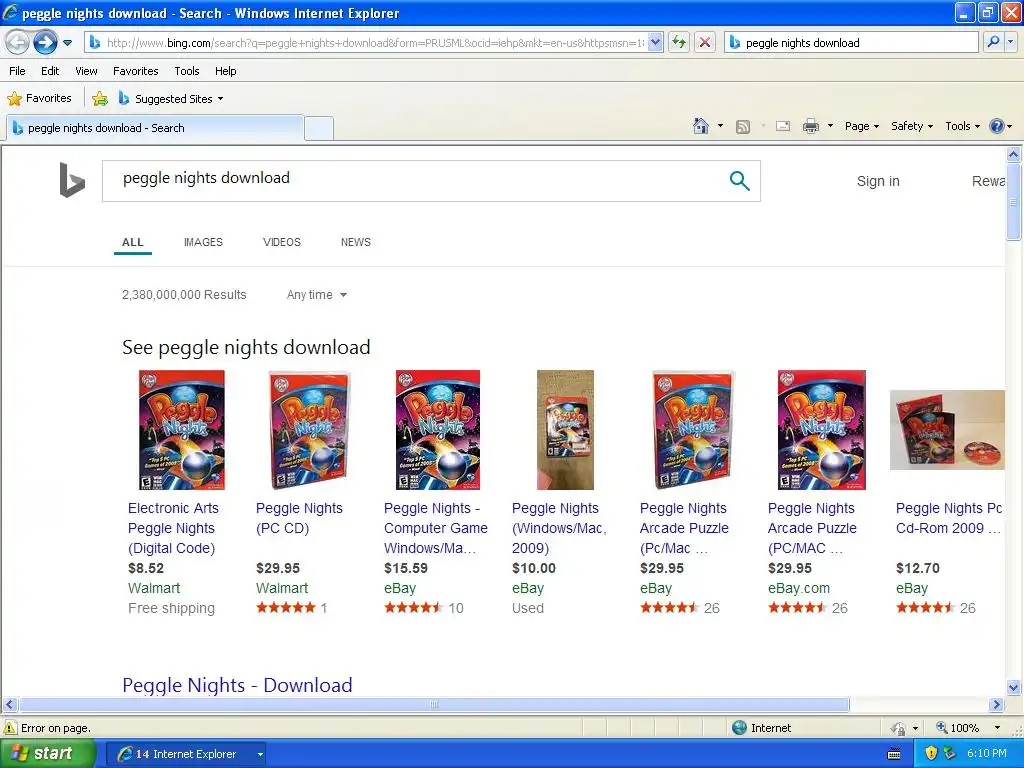This screenshot has height=768, width=1024.
Task: Click the 14 Internet Explorer taskbar group
Action: point(187,754)
